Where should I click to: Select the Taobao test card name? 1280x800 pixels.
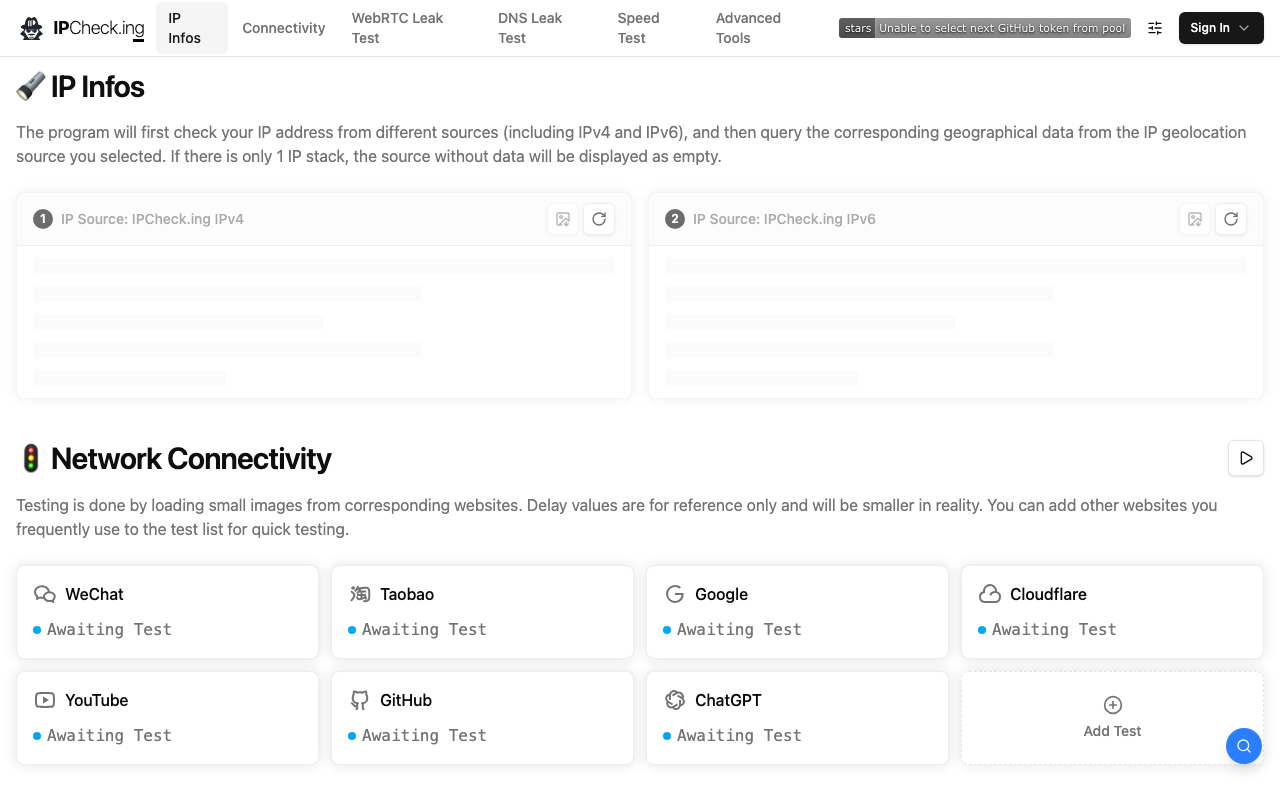coord(407,594)
